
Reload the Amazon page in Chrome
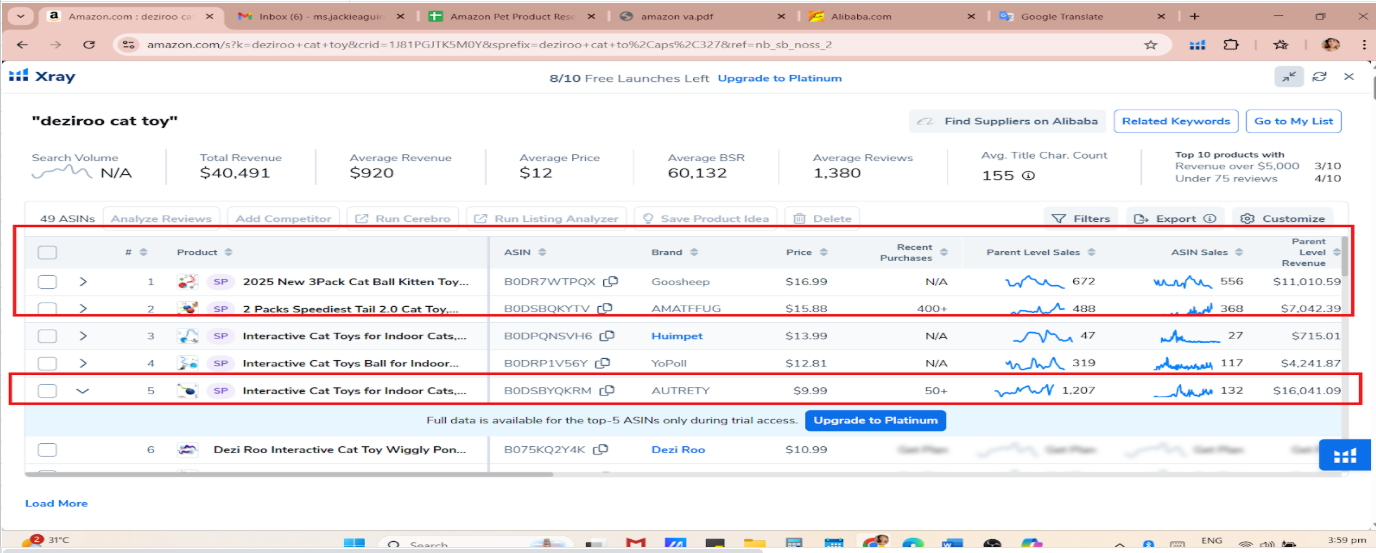89,45
